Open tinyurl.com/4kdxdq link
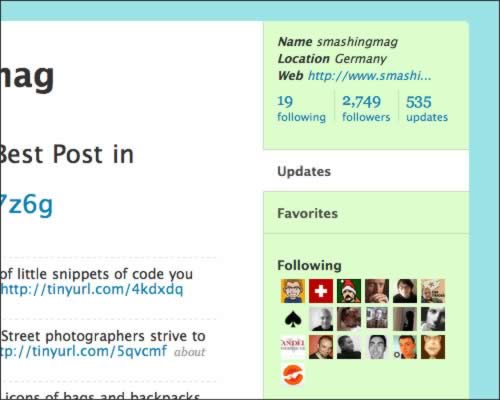500x400 pixels. (x=92, y=289)
